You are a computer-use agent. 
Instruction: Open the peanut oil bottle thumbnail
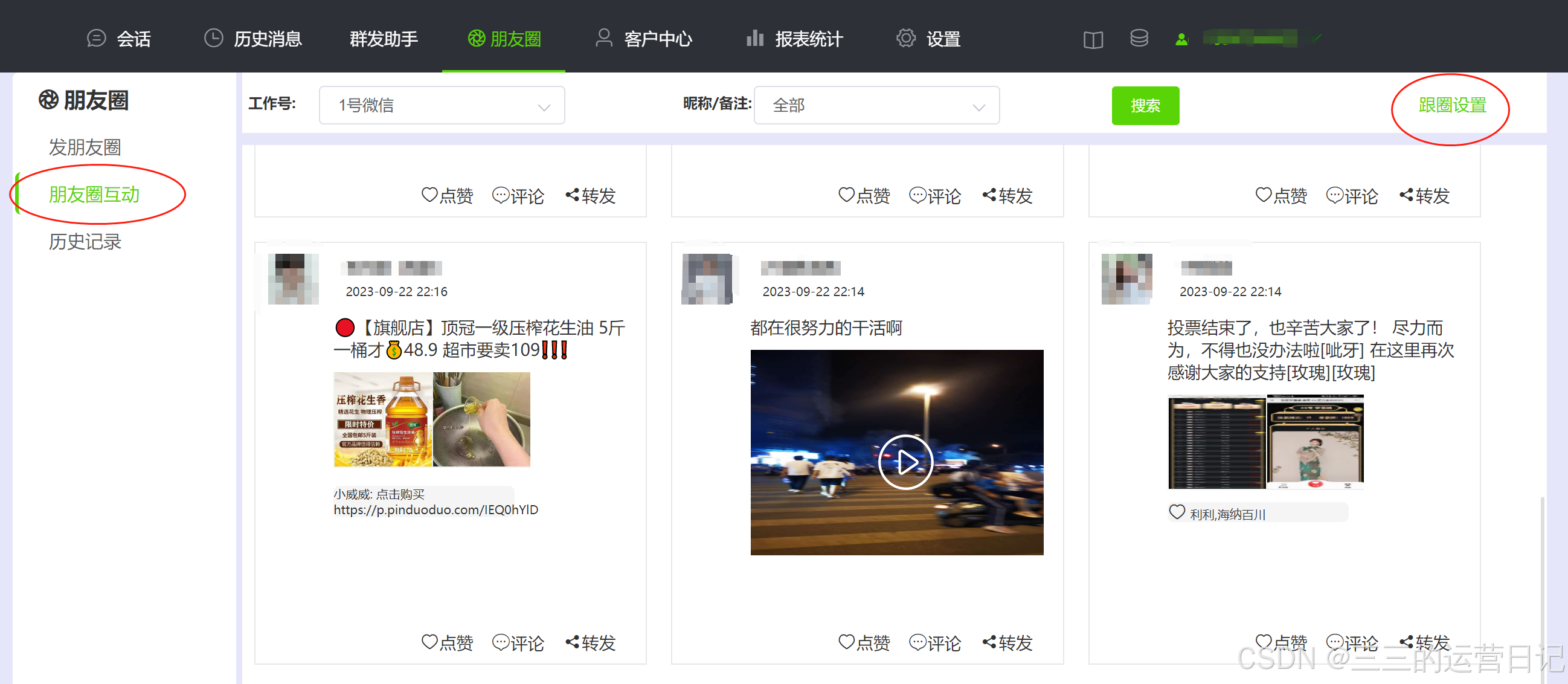pos(383,420)
